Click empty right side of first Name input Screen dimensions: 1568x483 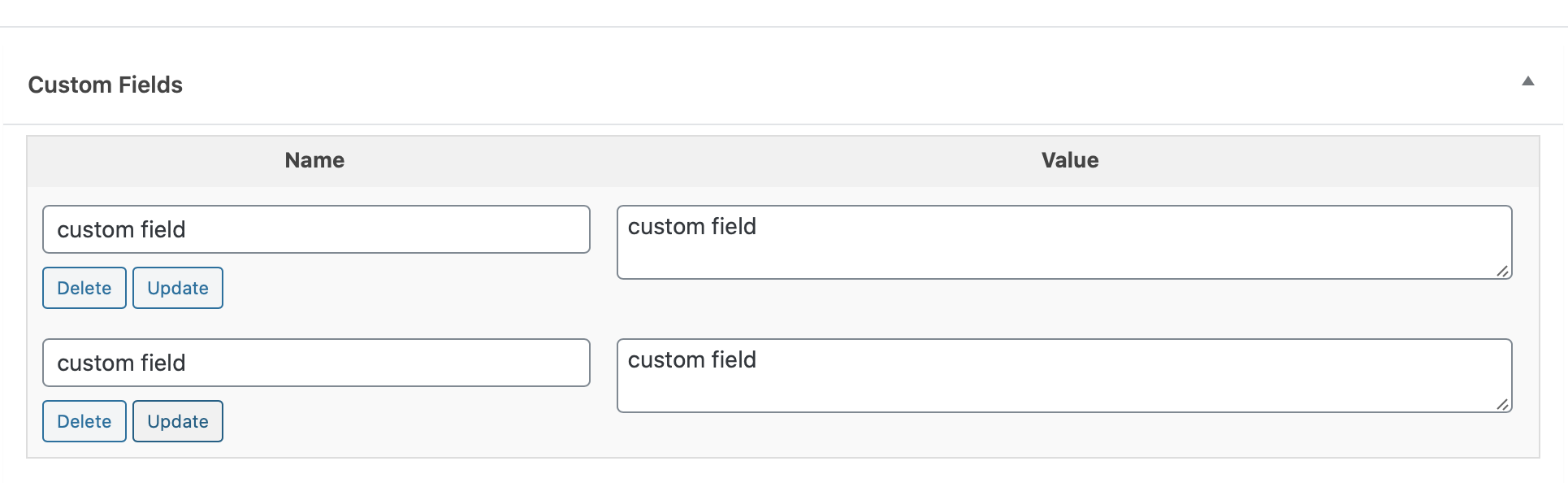[487, 229]
